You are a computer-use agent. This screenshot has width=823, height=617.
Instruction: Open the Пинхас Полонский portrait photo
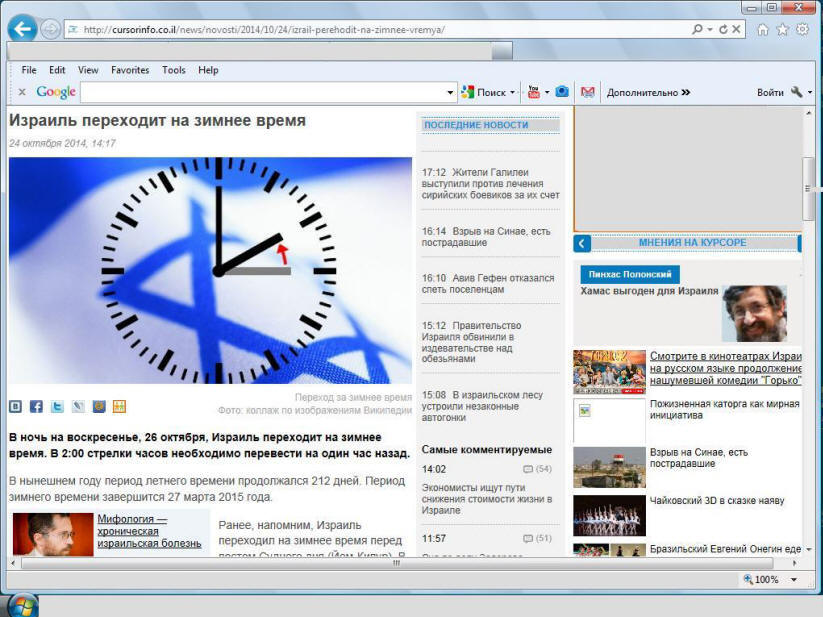pyautogui.click(x=754, y=314)
